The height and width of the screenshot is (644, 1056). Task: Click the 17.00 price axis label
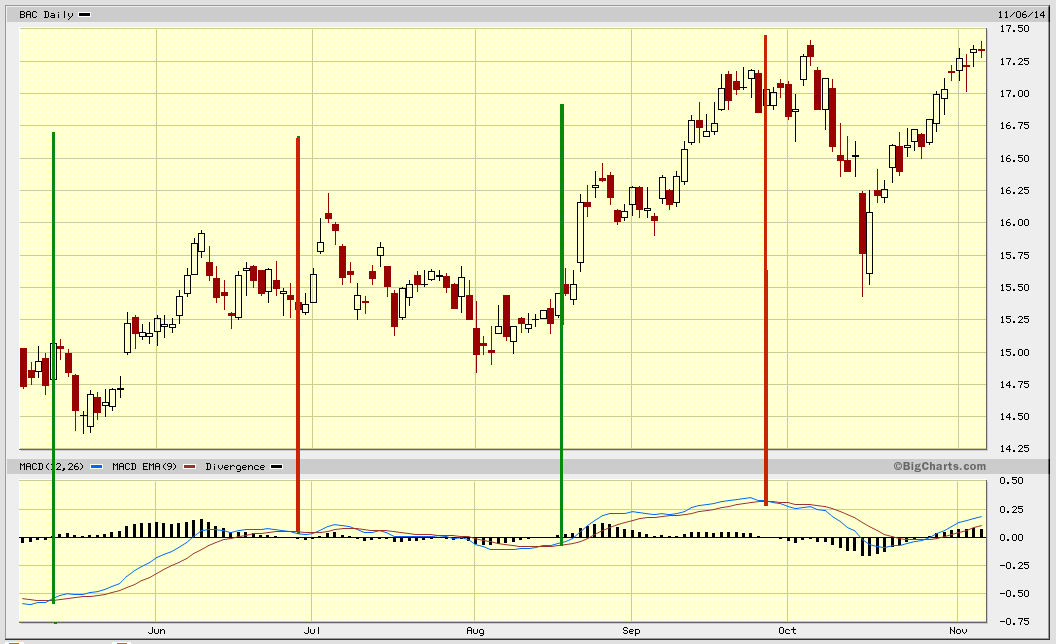click(x=1014, y=94)
